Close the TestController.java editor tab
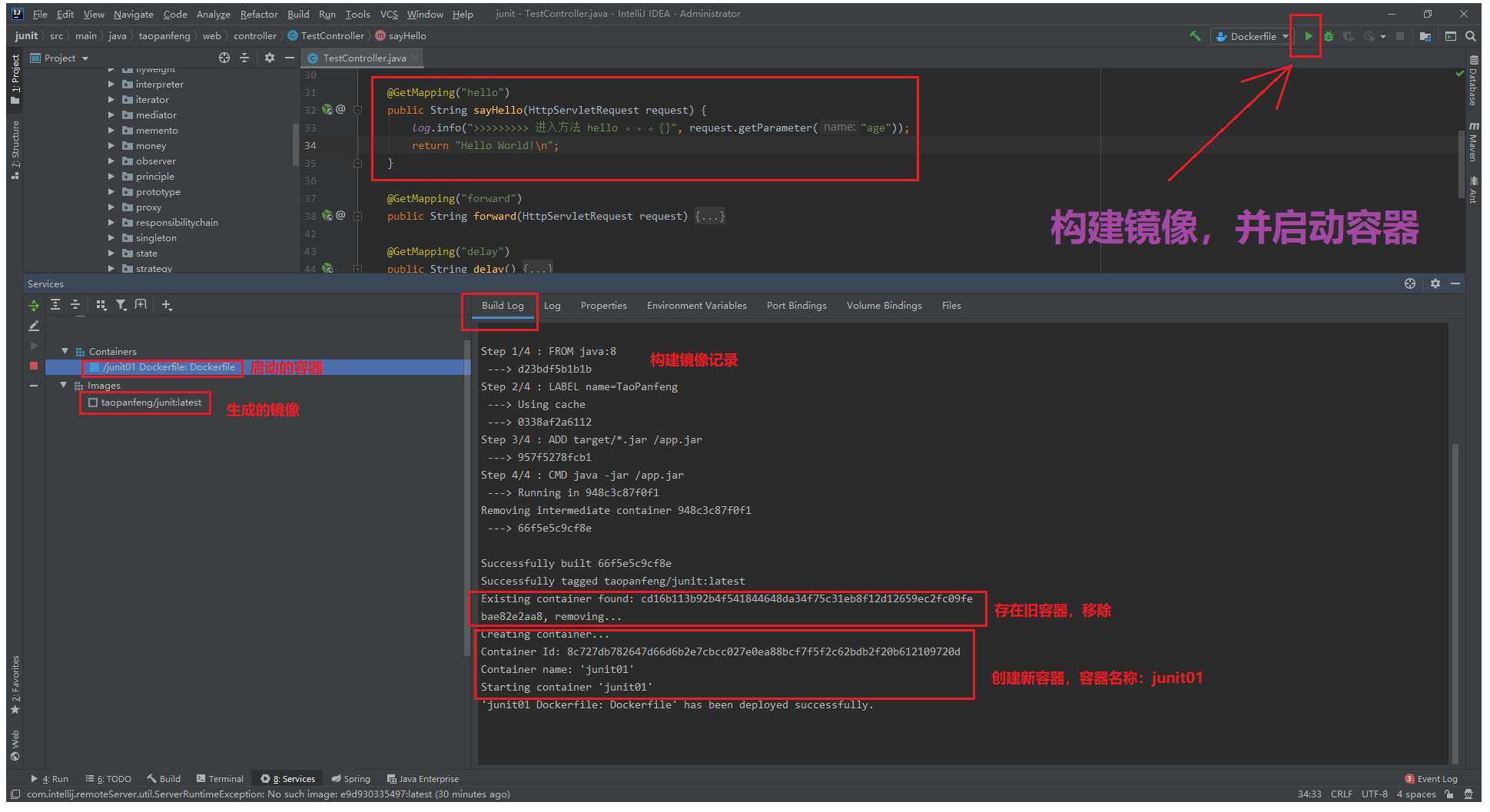Screen dimensions: 1490x812 click(415, 58)
